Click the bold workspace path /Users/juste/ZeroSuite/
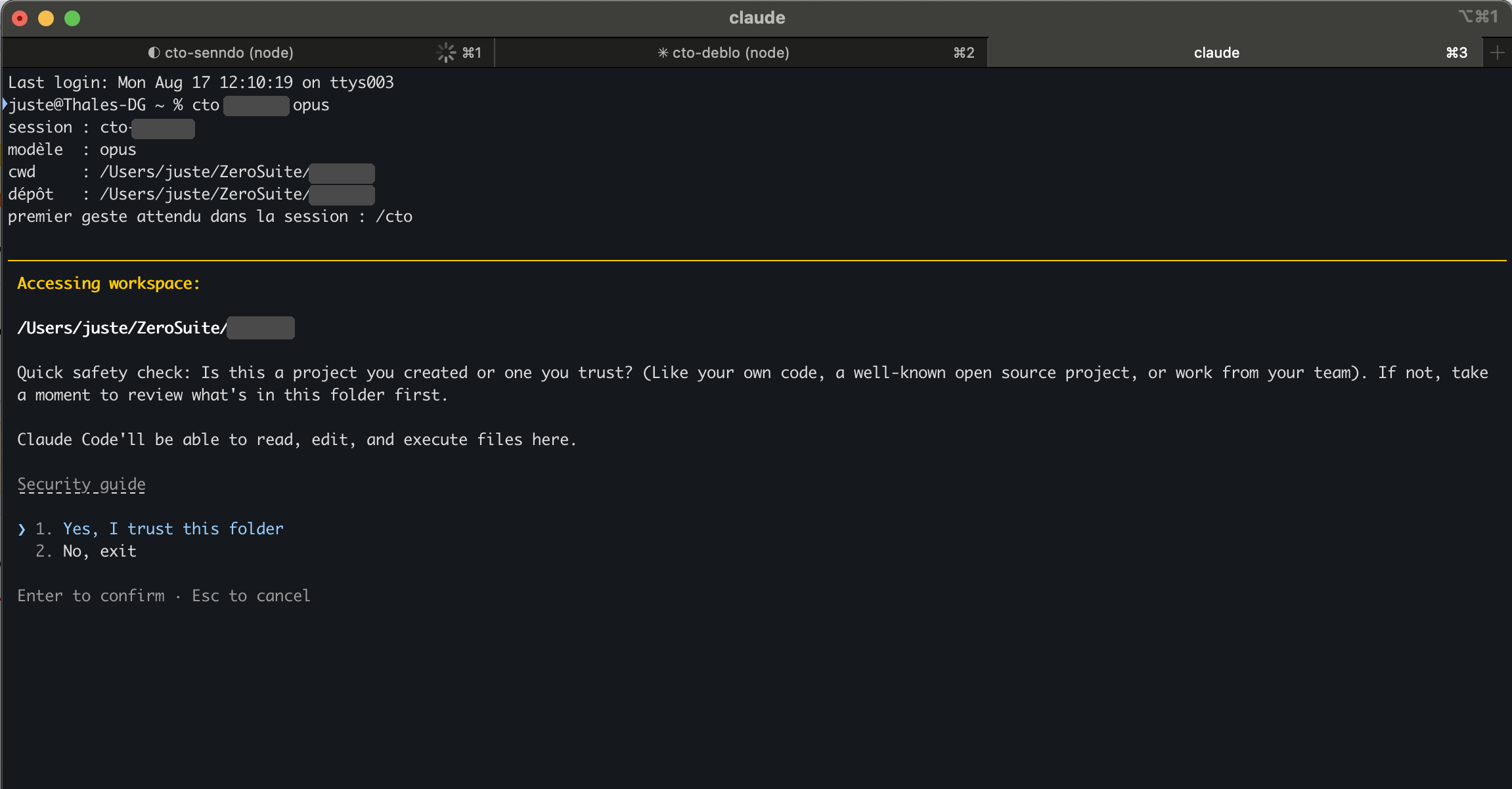Image resolution: width=1512 pixels, height=789 pixels. point(156,328)
